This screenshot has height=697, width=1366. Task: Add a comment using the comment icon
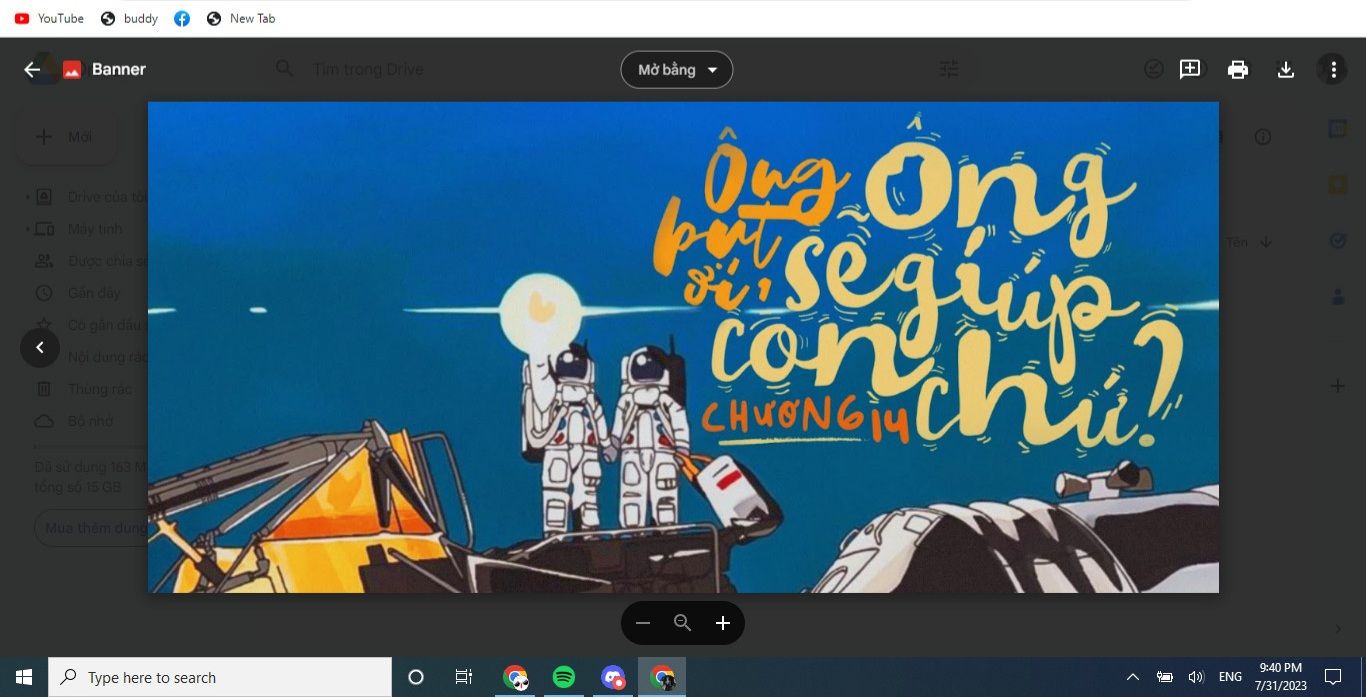point(1189,69)
